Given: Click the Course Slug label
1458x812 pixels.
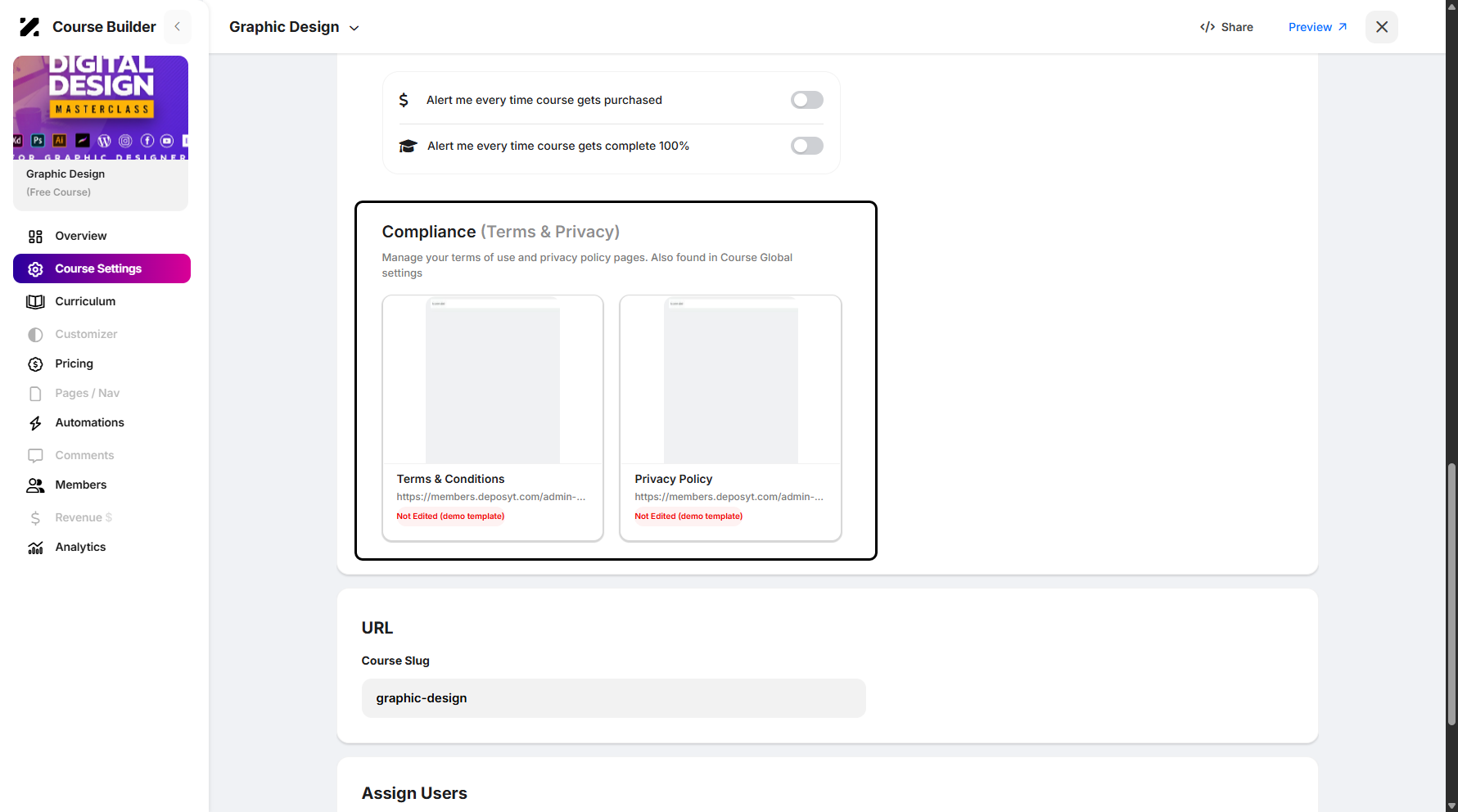Looking at the screenshot, I should (395, 661).
